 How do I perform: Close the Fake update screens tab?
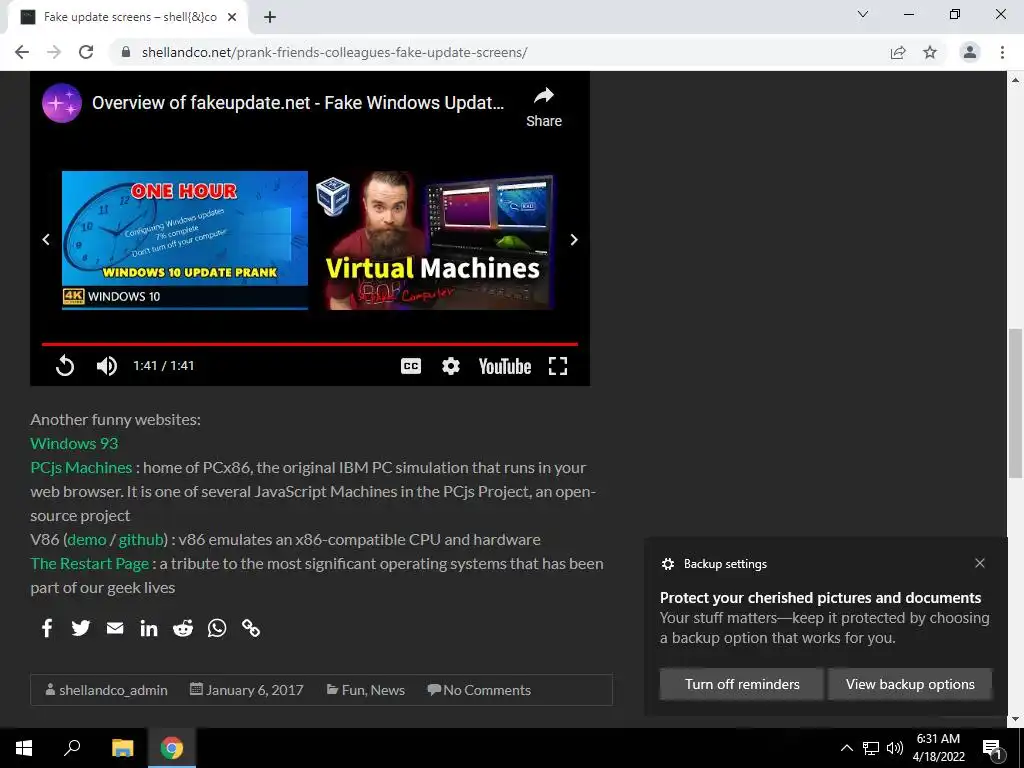pyautogui.click(x=232, y=18)
